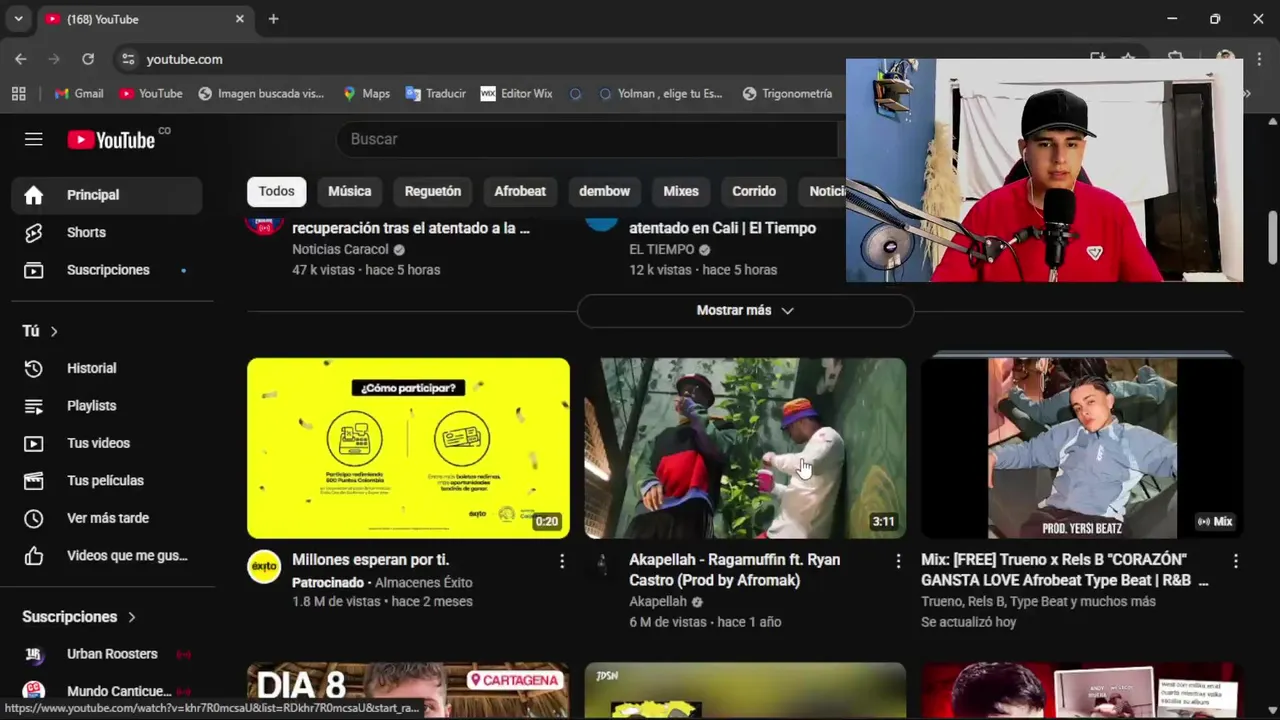Open options menu for Trueno x Rels B mix
This screenshot has height=720, width=1280.
coord(1236,561)
